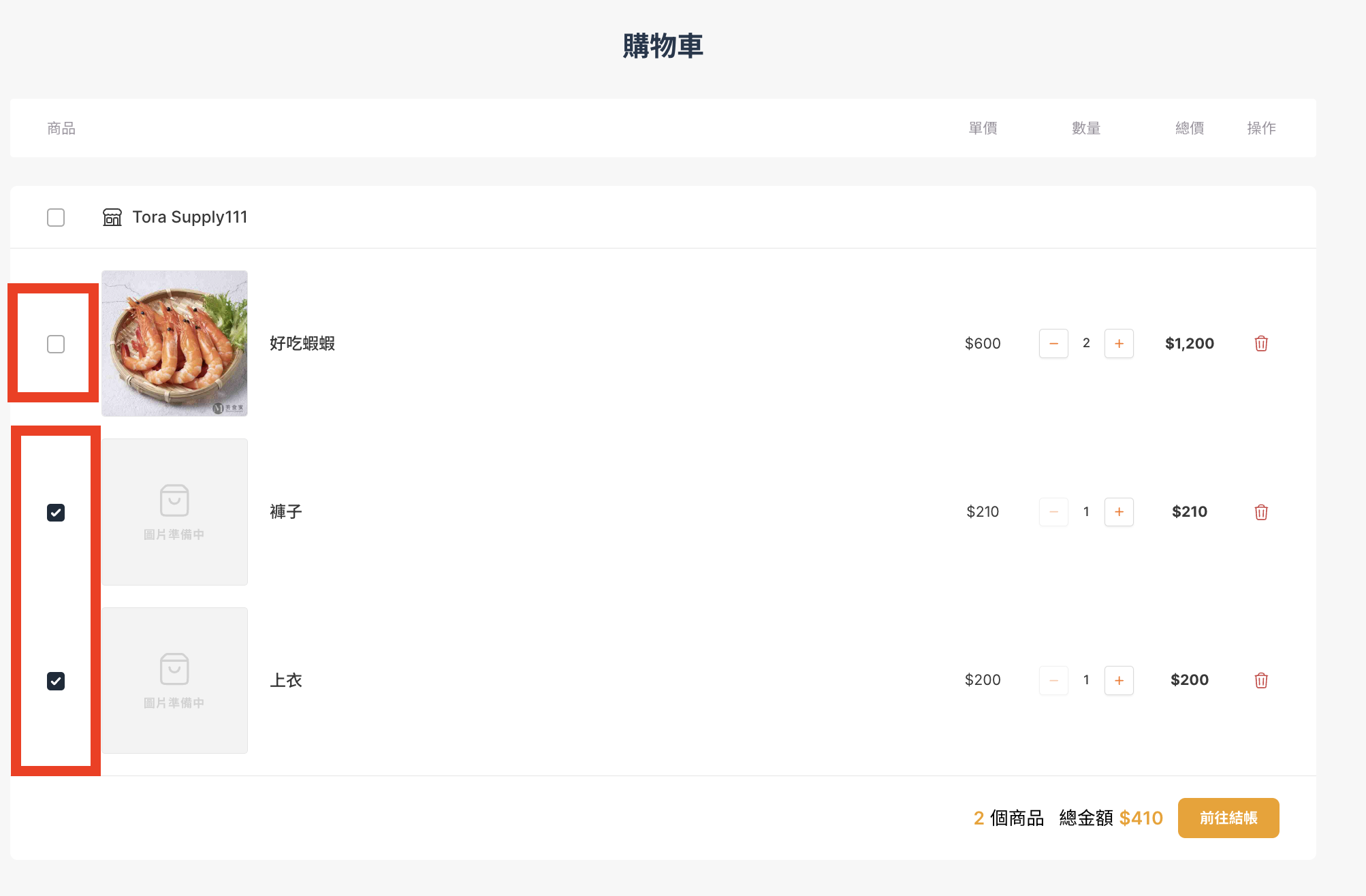This screenshot has width=1366, height=896.
Task: Click the 操作 column header
Action: (1261, 128)
